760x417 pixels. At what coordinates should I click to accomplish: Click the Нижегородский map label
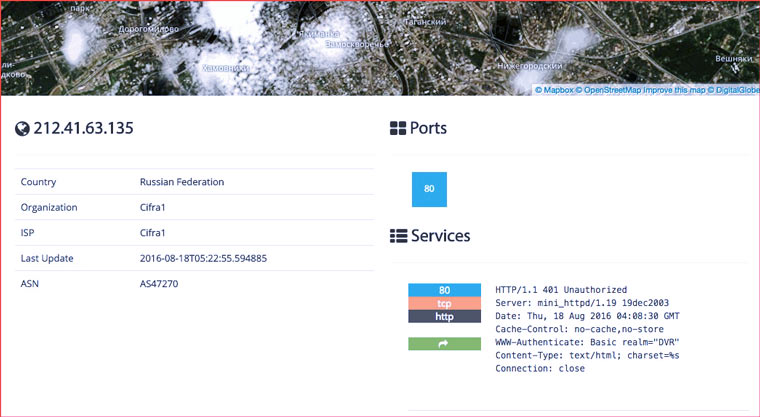530,66
